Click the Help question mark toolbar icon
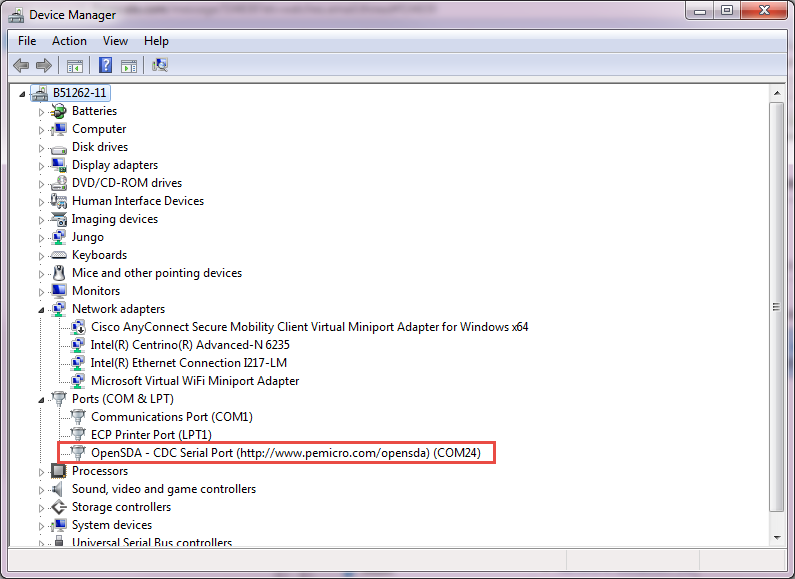The height and width of the screenshot is (579, 795). point(105,65)
